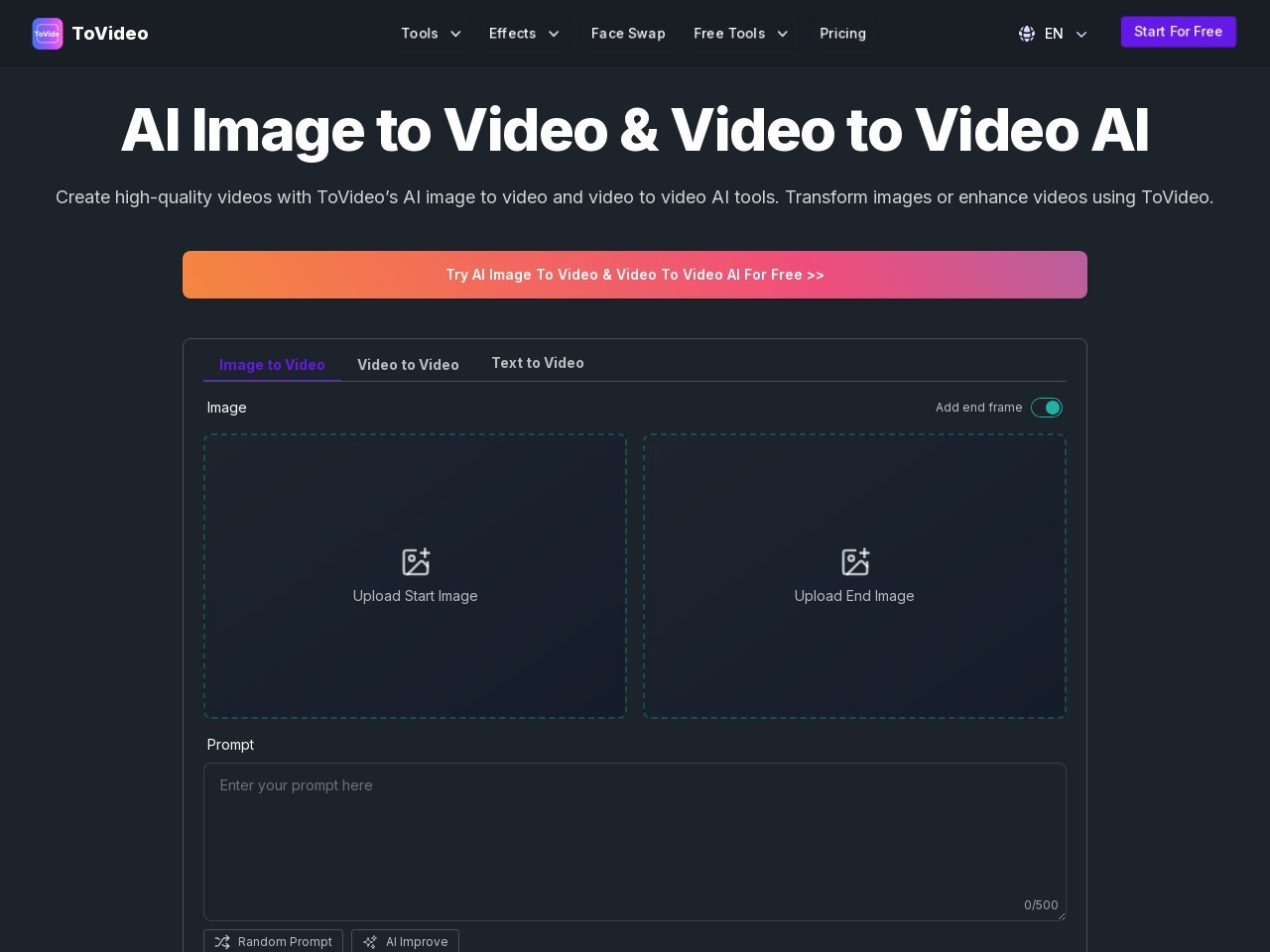Screen dimensions: 1270x952
Task: Switch to the Video to Video tab
Action: tap(408, 365)
